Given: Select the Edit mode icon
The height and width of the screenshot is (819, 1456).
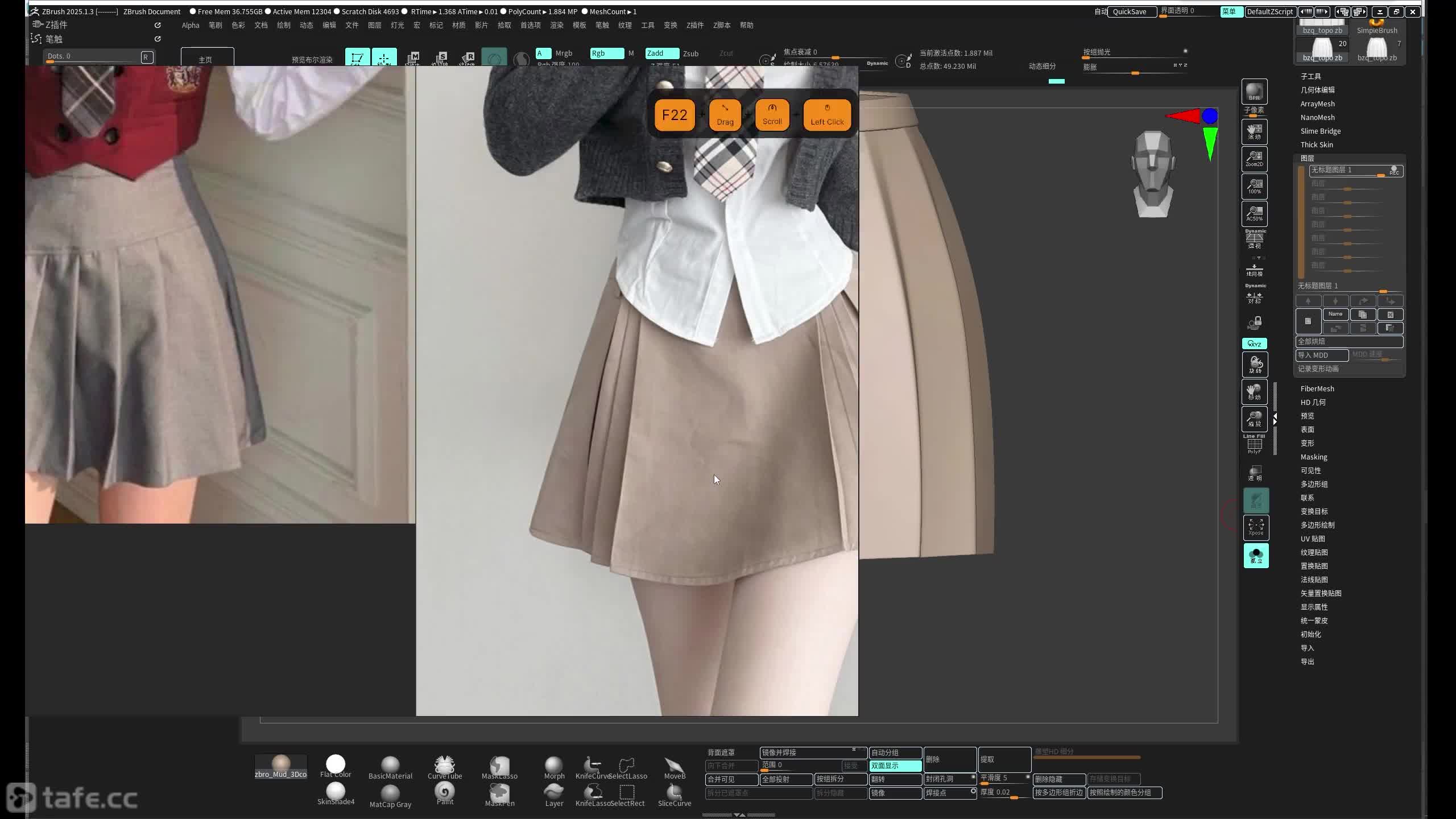Looking at the screenshot, I should 357,58.
